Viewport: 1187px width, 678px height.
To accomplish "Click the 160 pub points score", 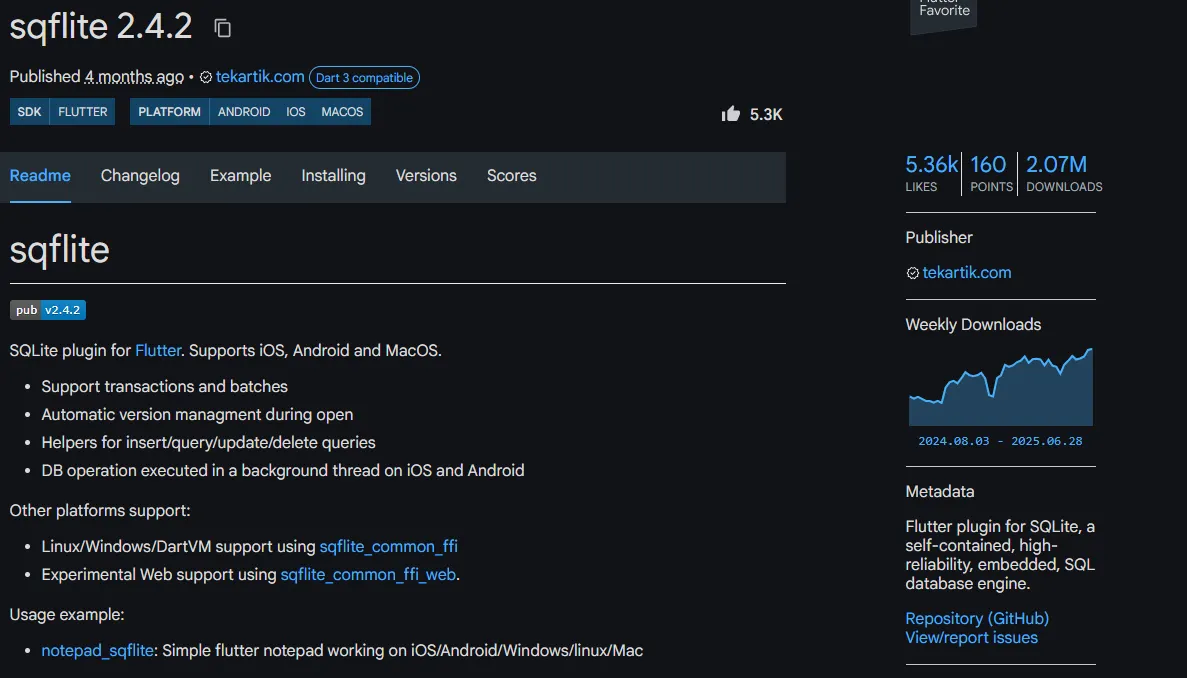I will 989,173.
